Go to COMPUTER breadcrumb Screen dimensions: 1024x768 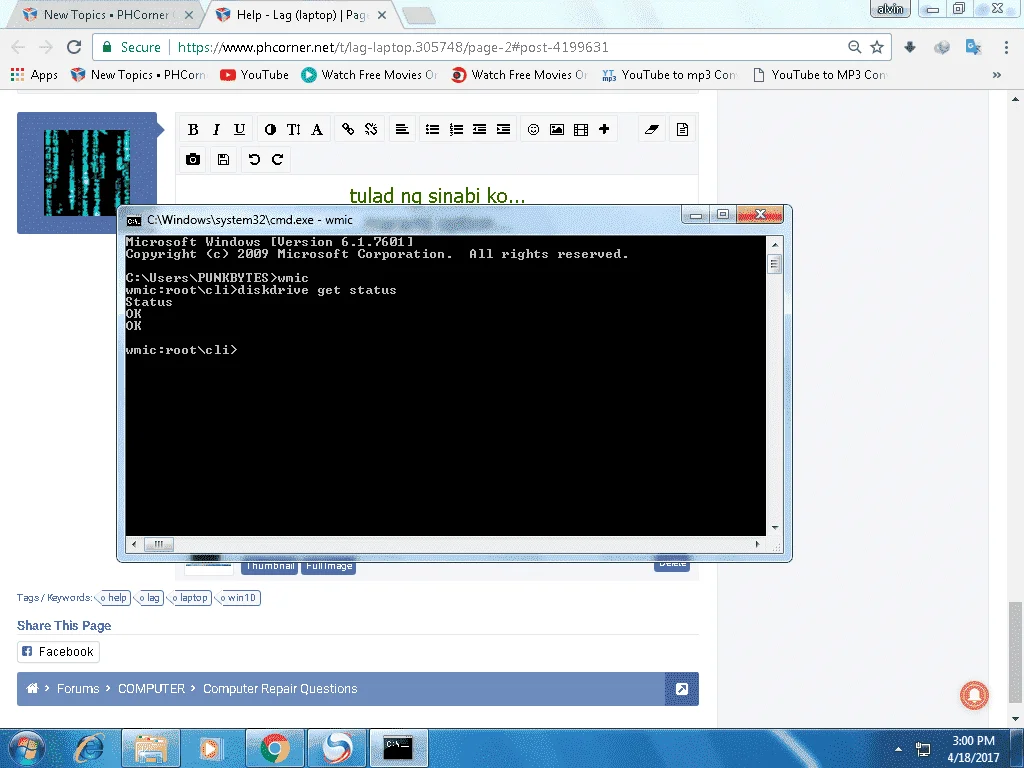pos(151,689)
